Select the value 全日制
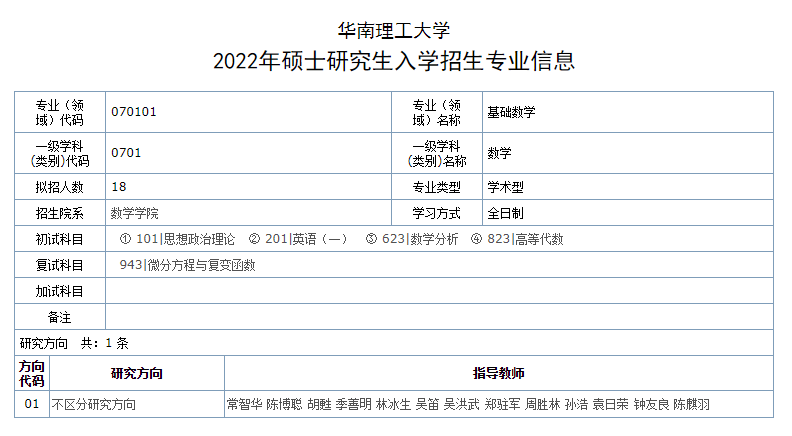 505,213
